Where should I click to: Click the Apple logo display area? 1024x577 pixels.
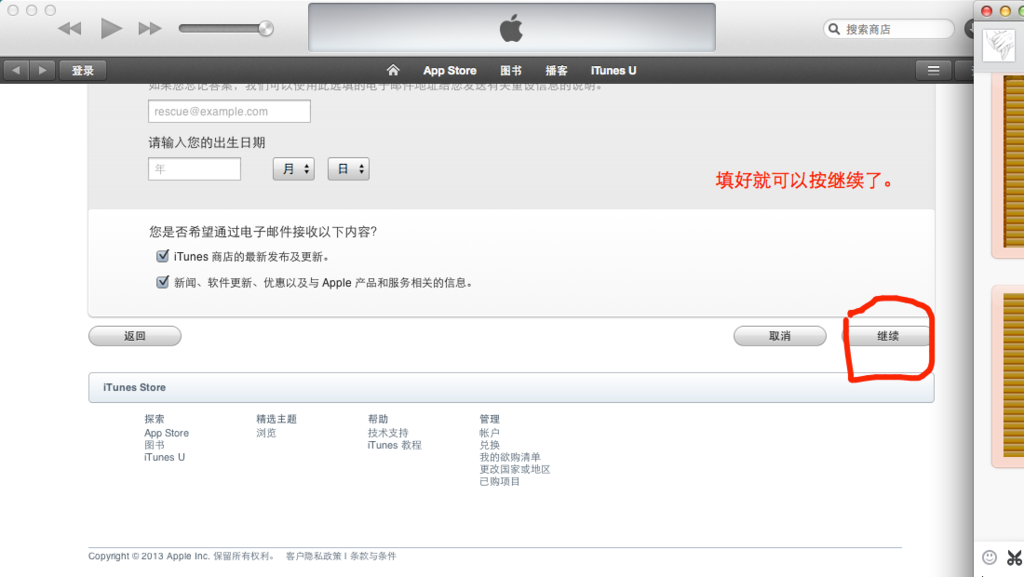[x=512, y=27]
